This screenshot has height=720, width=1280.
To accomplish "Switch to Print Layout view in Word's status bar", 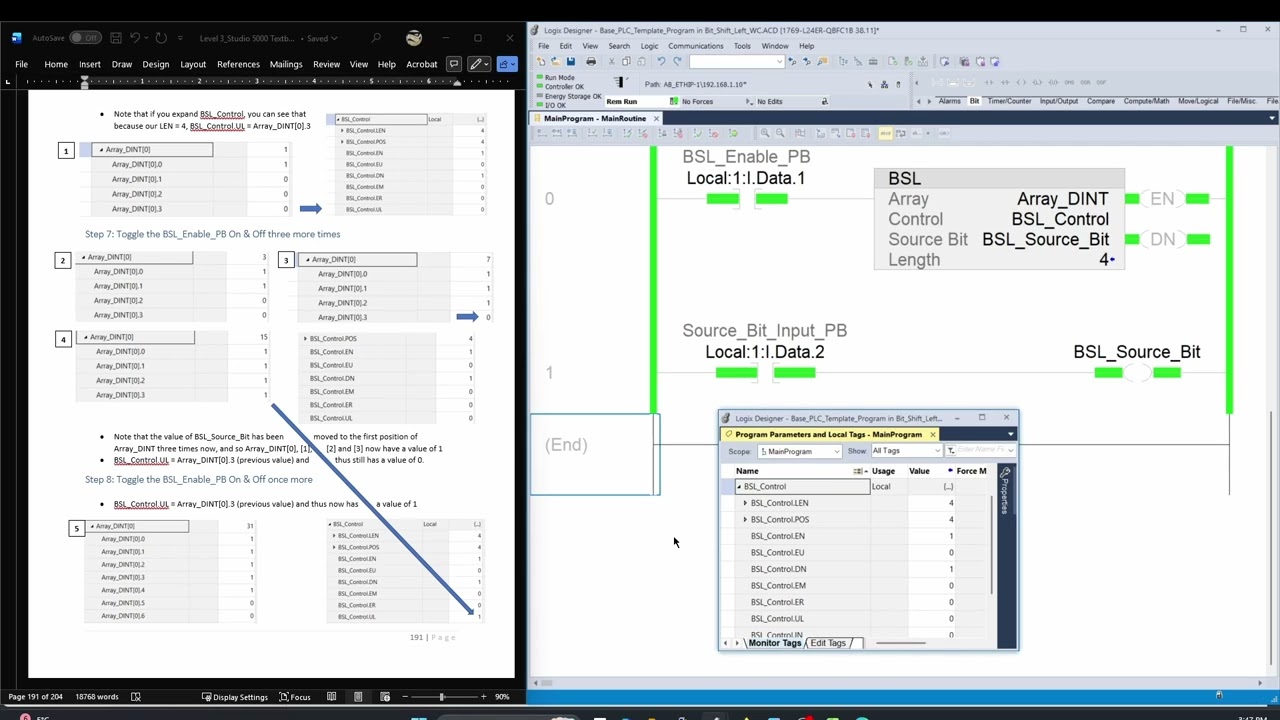I will pyautogui.click(x=358, y=697).
